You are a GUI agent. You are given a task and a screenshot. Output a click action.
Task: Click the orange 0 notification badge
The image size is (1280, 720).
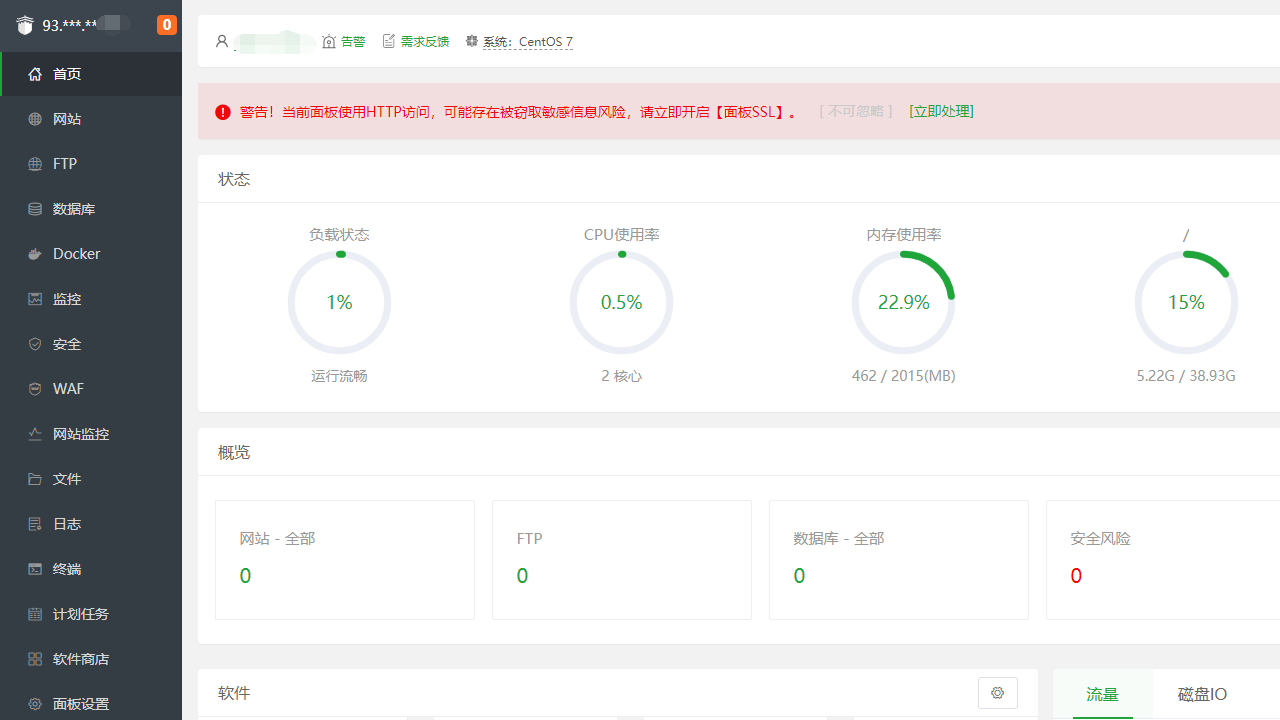(167, 25)
